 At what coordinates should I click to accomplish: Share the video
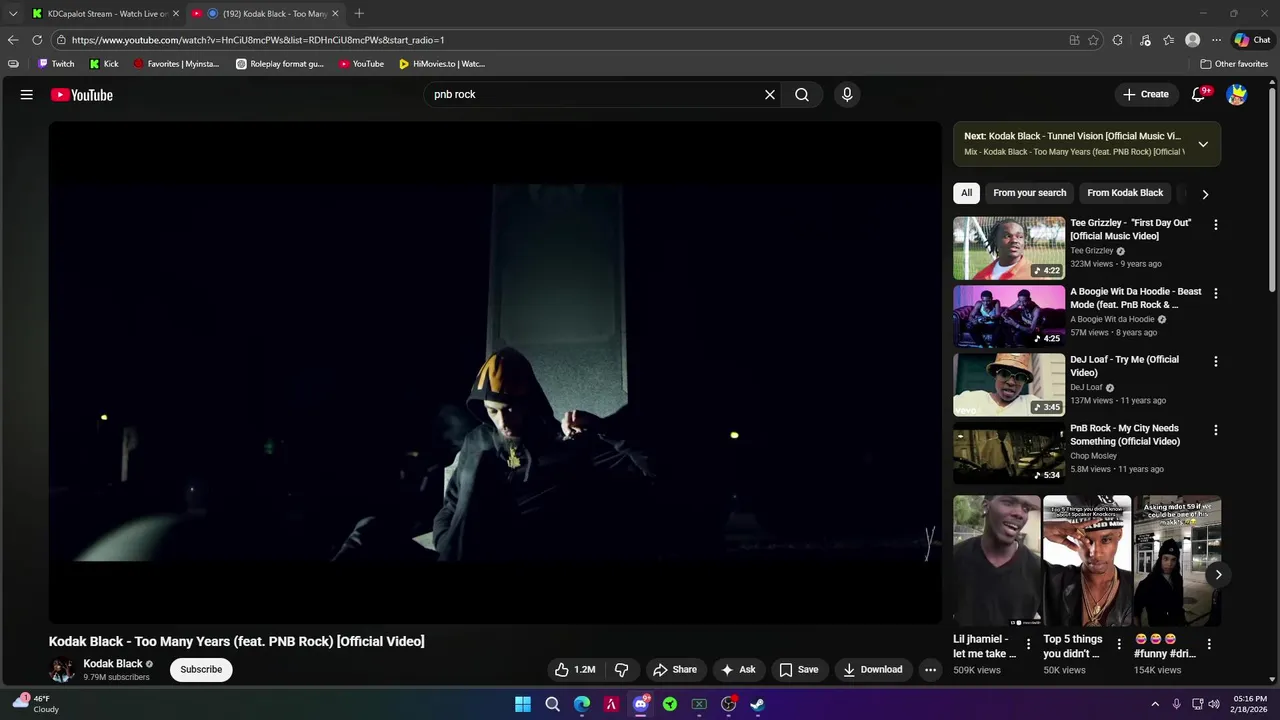(x=675, y=670)
